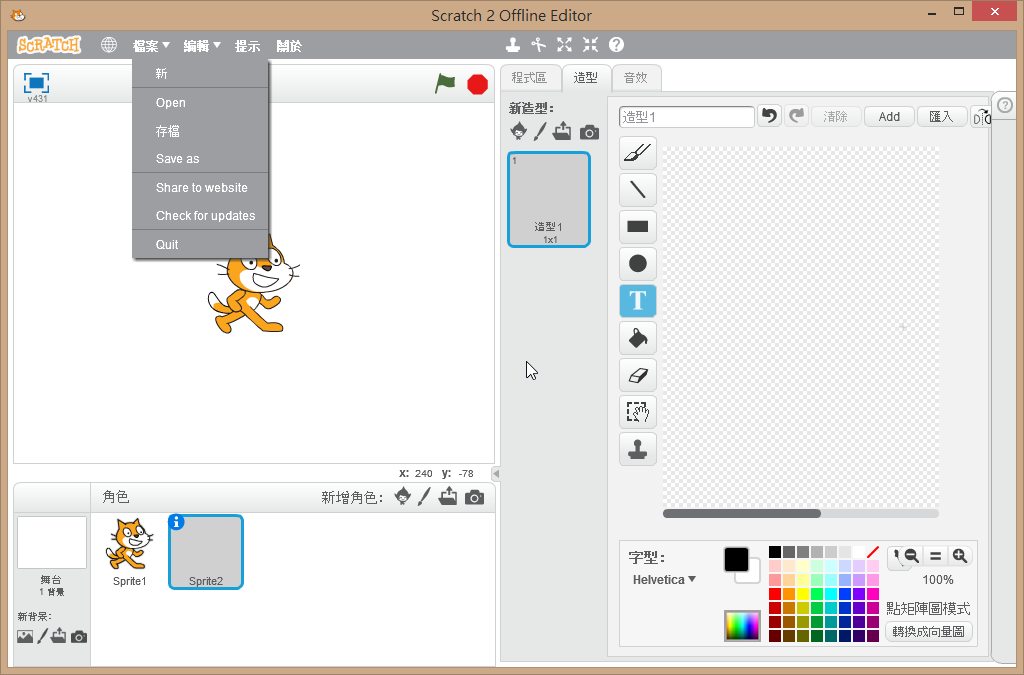Select the Eraser tool

coord(637,375)
